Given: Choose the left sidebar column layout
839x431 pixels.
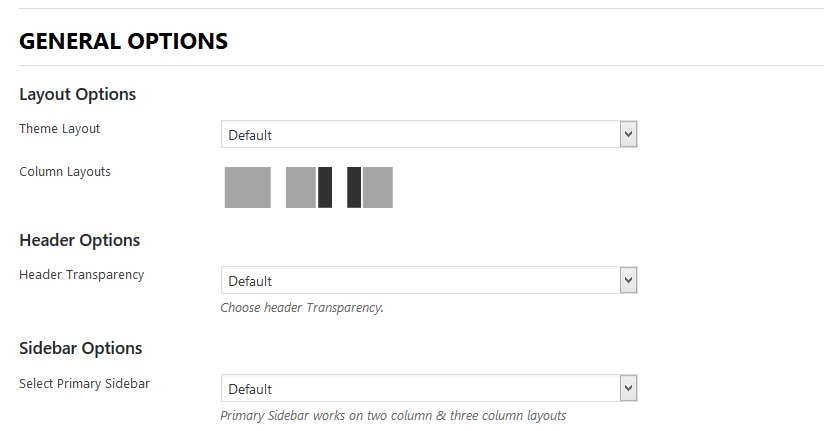Looking at the screenshot, I should [369, 187].
